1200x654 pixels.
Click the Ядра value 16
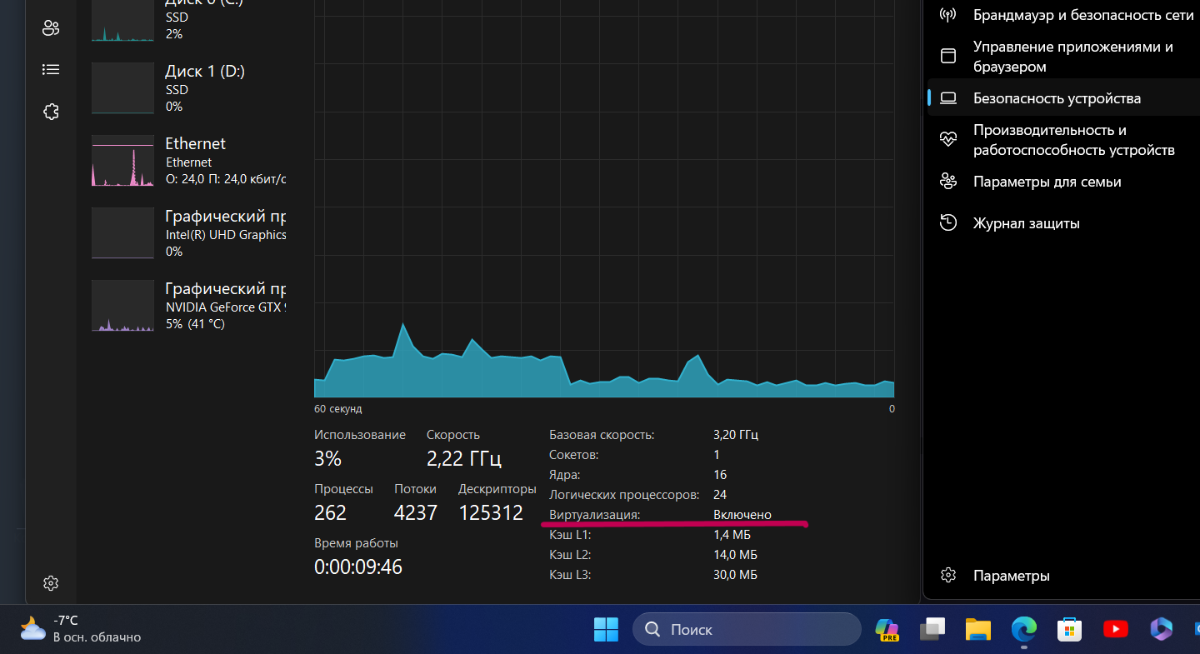coord(720,474)
